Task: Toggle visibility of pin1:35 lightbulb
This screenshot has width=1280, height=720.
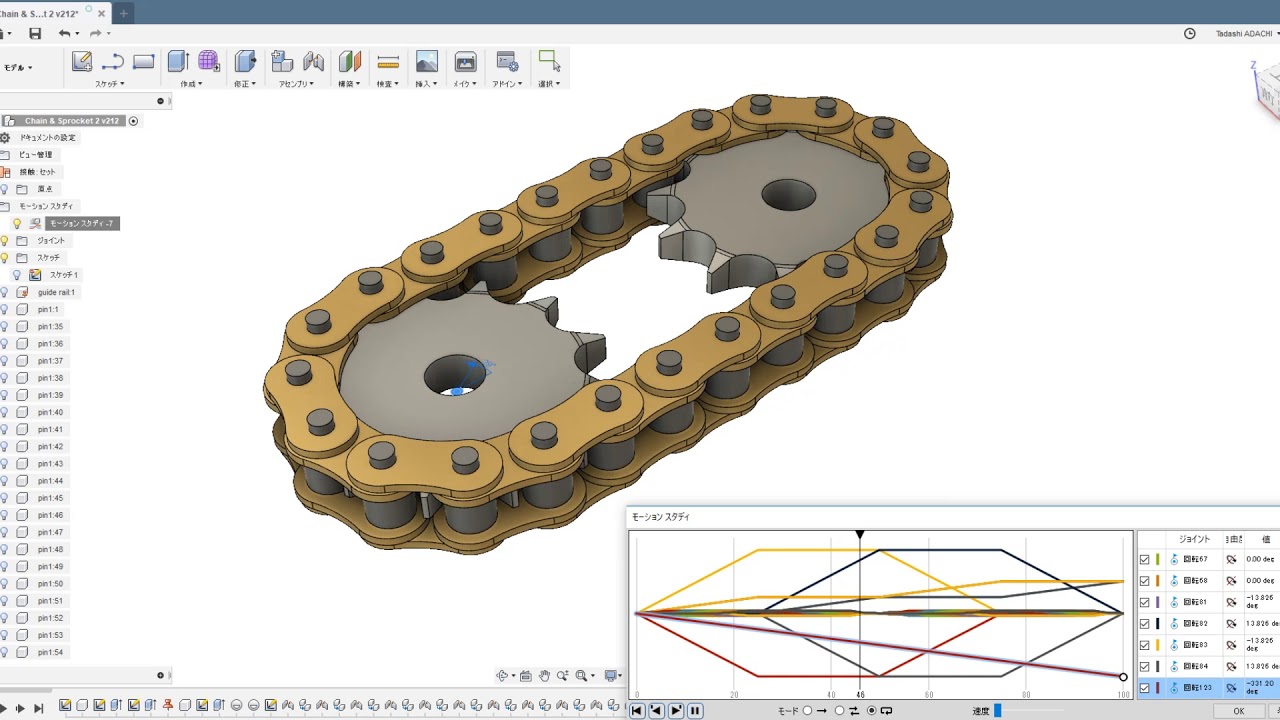Action: tap(5, 326)
